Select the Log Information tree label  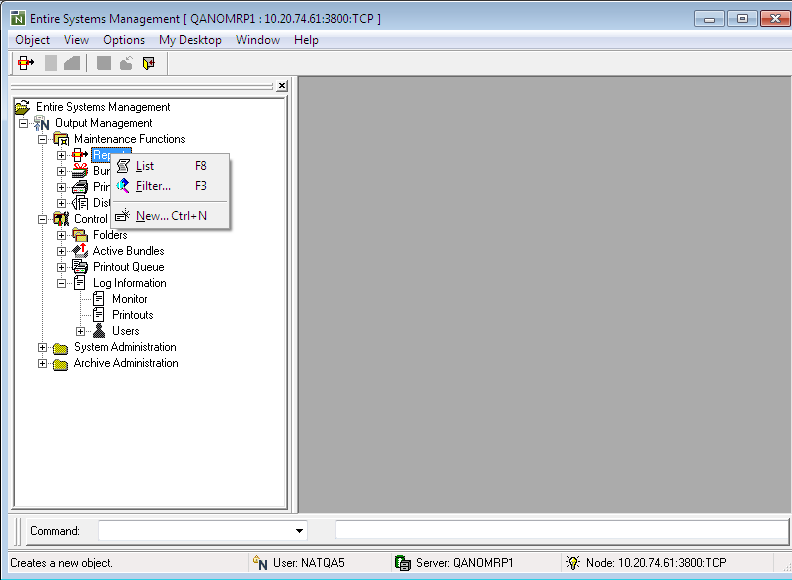coord(129,283)
